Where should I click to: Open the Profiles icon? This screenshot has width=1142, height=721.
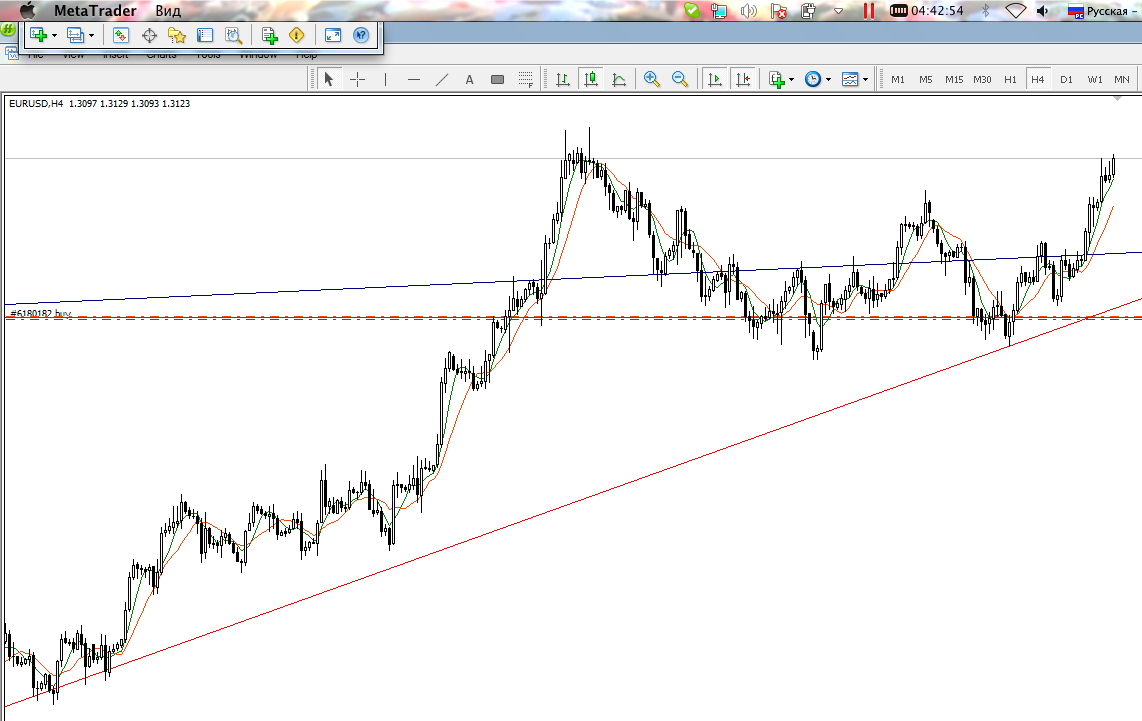(x=75, y=35)
